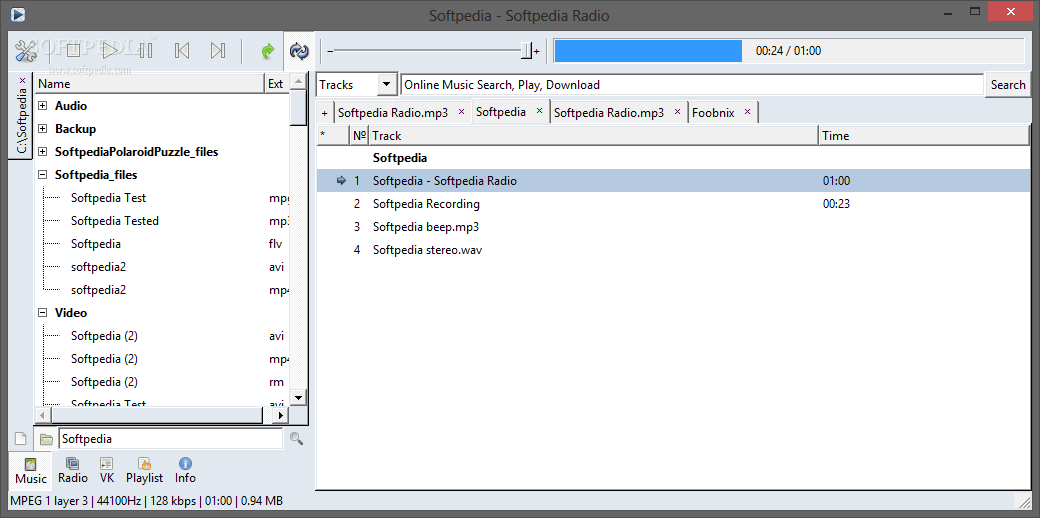
Task: Select the Softpedia playlist tab
Action: [x=501, y=111]
